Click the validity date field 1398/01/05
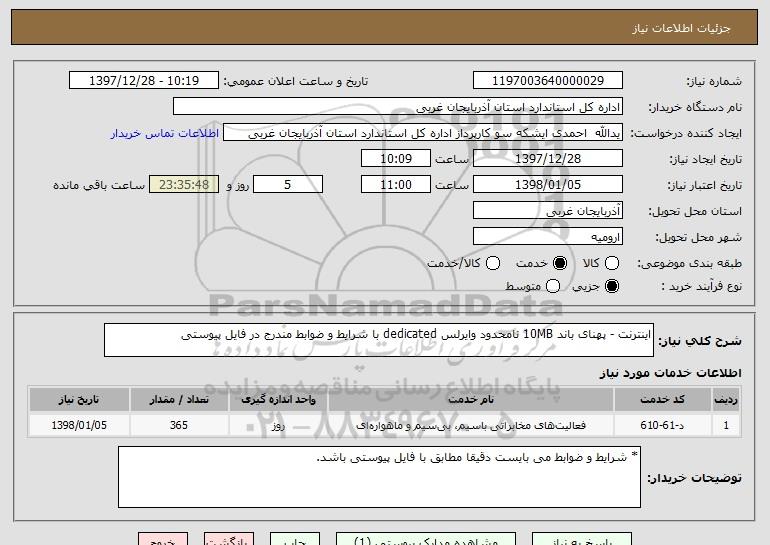Viewport: 770px width, 545px height. click(548, 185)
